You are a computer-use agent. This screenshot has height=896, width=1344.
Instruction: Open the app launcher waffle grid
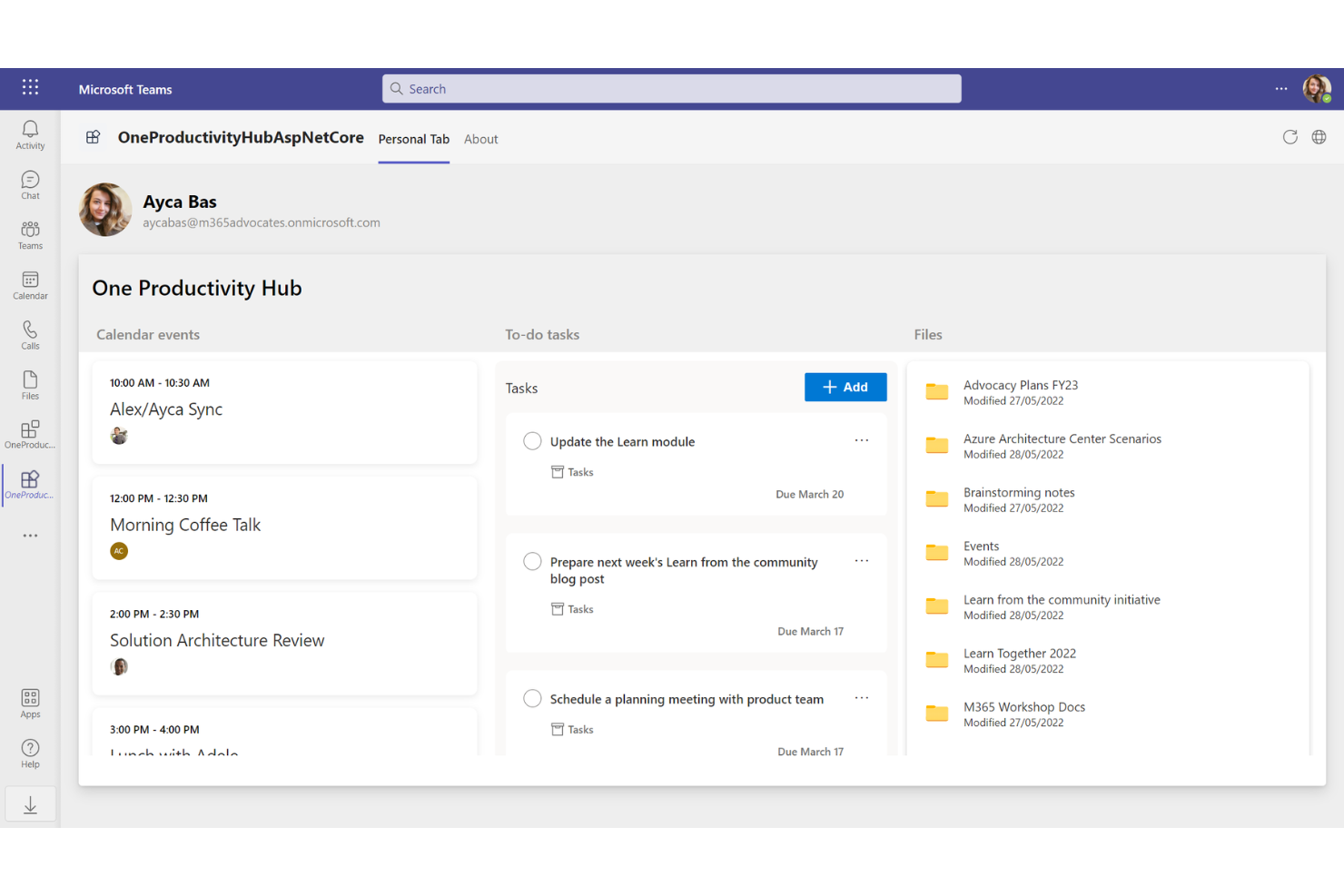[30, 87]
